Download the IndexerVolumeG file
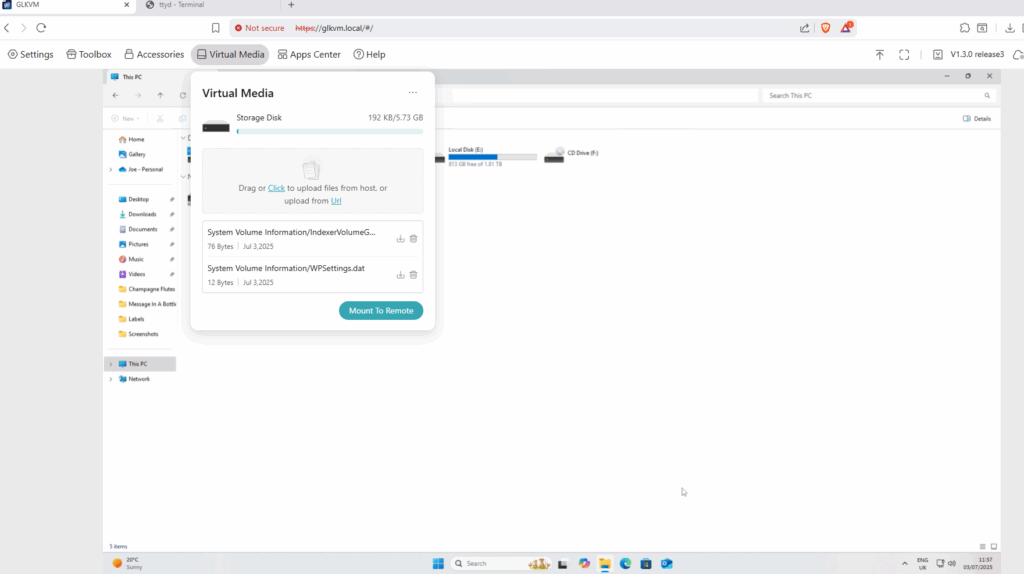This screenshot has height=574, width=1024. click(400, 239)
